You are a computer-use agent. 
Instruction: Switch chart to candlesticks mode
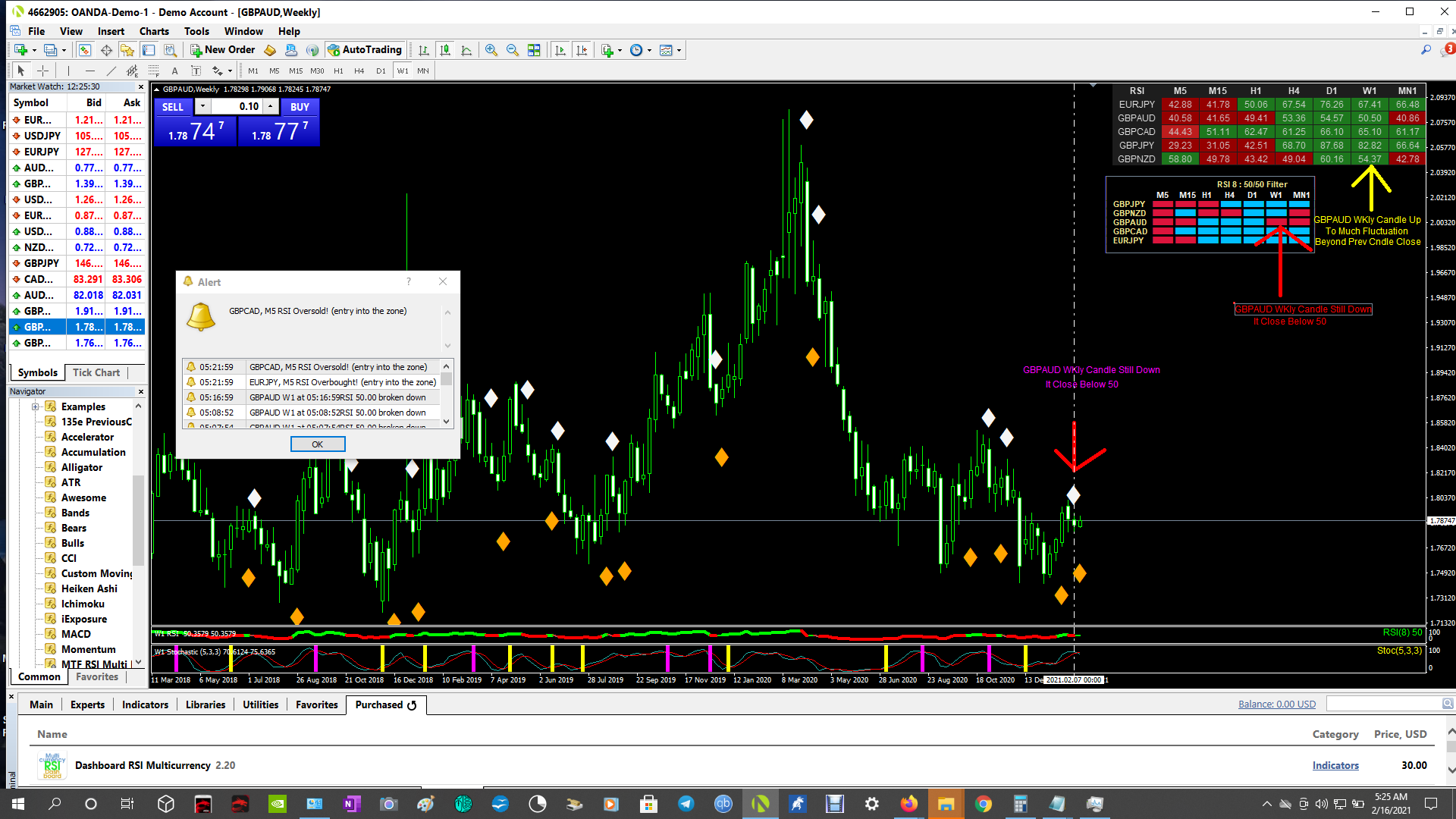point(445,50)
